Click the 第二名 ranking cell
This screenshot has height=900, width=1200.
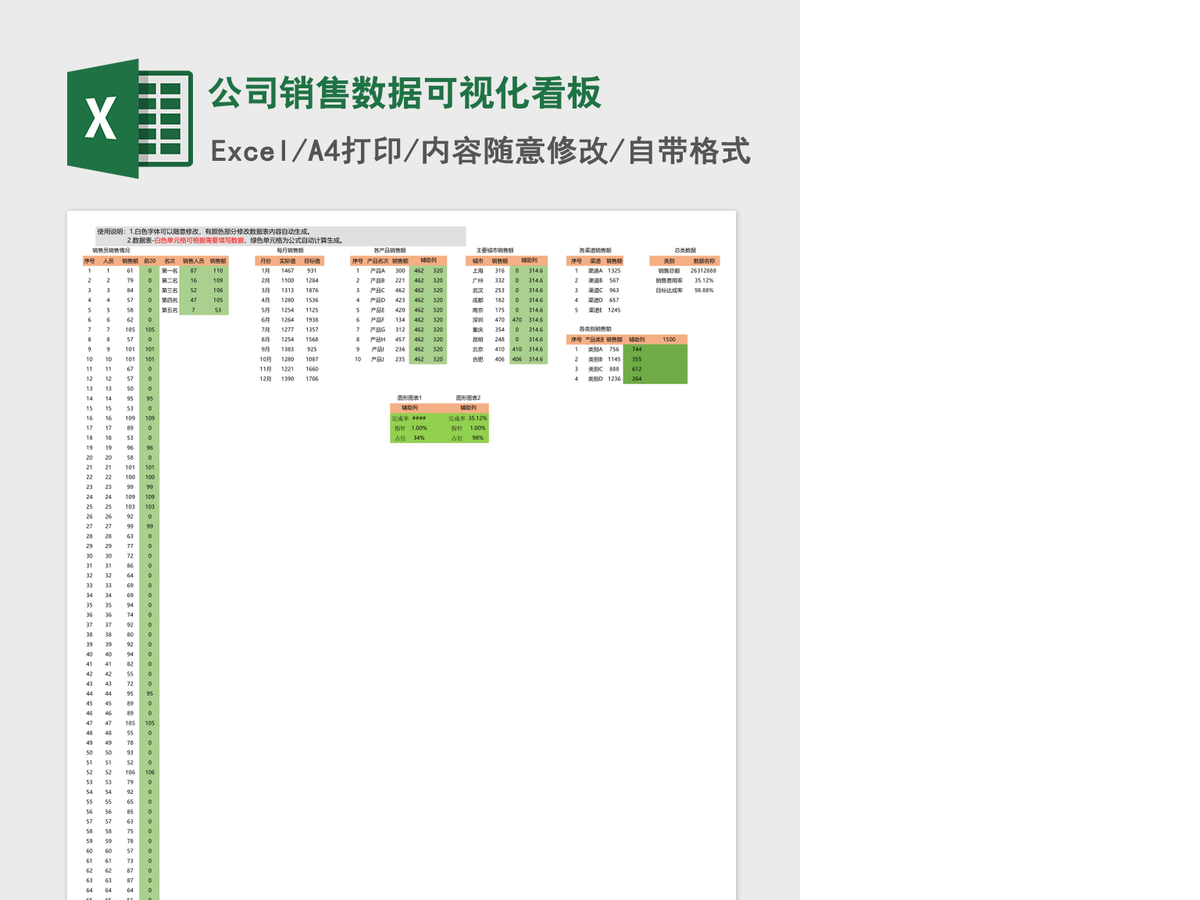pyautogui.click(x=169, y=280)
